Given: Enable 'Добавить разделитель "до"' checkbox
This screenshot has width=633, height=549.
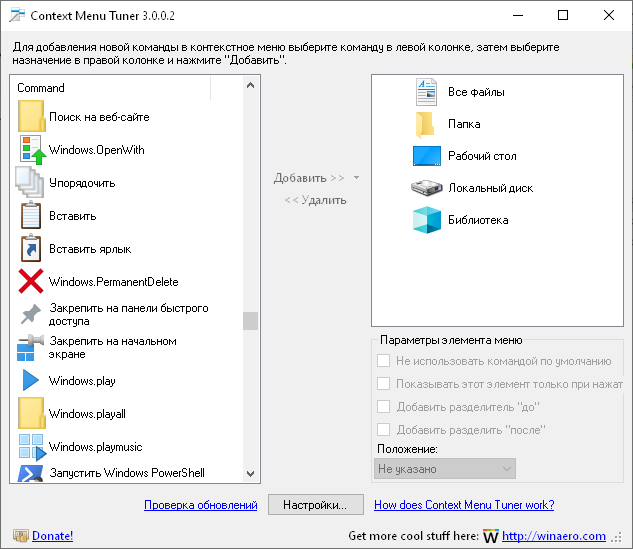Looking at the screenshot, I should 384,407.
